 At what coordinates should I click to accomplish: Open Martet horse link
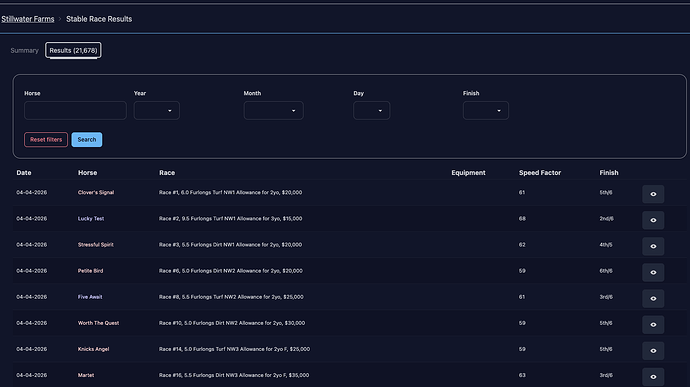(x=86, y=375)
